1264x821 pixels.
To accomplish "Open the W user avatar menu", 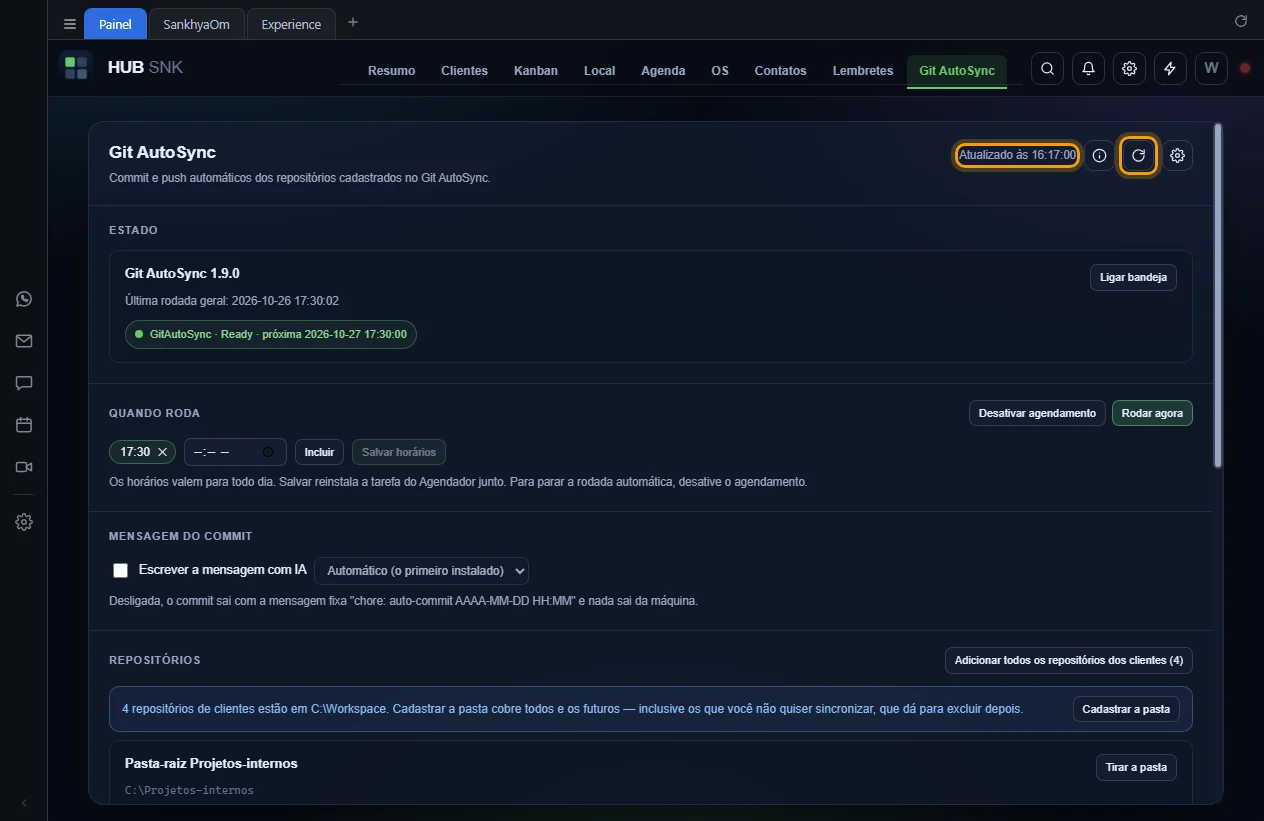I will pos(1211,68).
